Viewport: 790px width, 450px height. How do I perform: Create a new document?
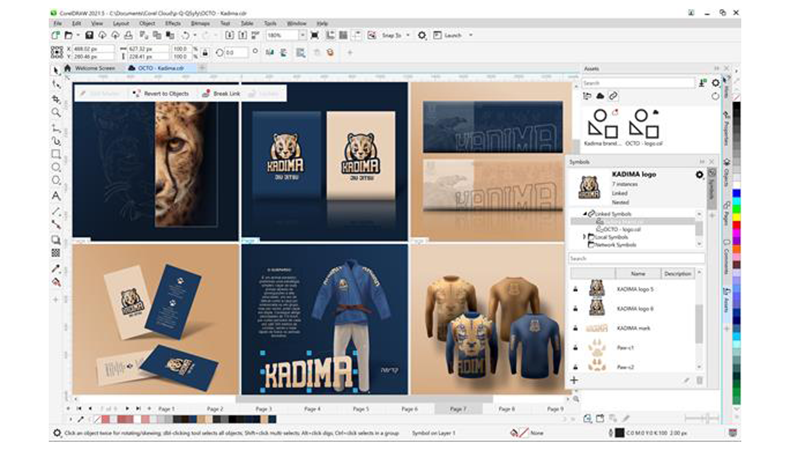[55, 35]
